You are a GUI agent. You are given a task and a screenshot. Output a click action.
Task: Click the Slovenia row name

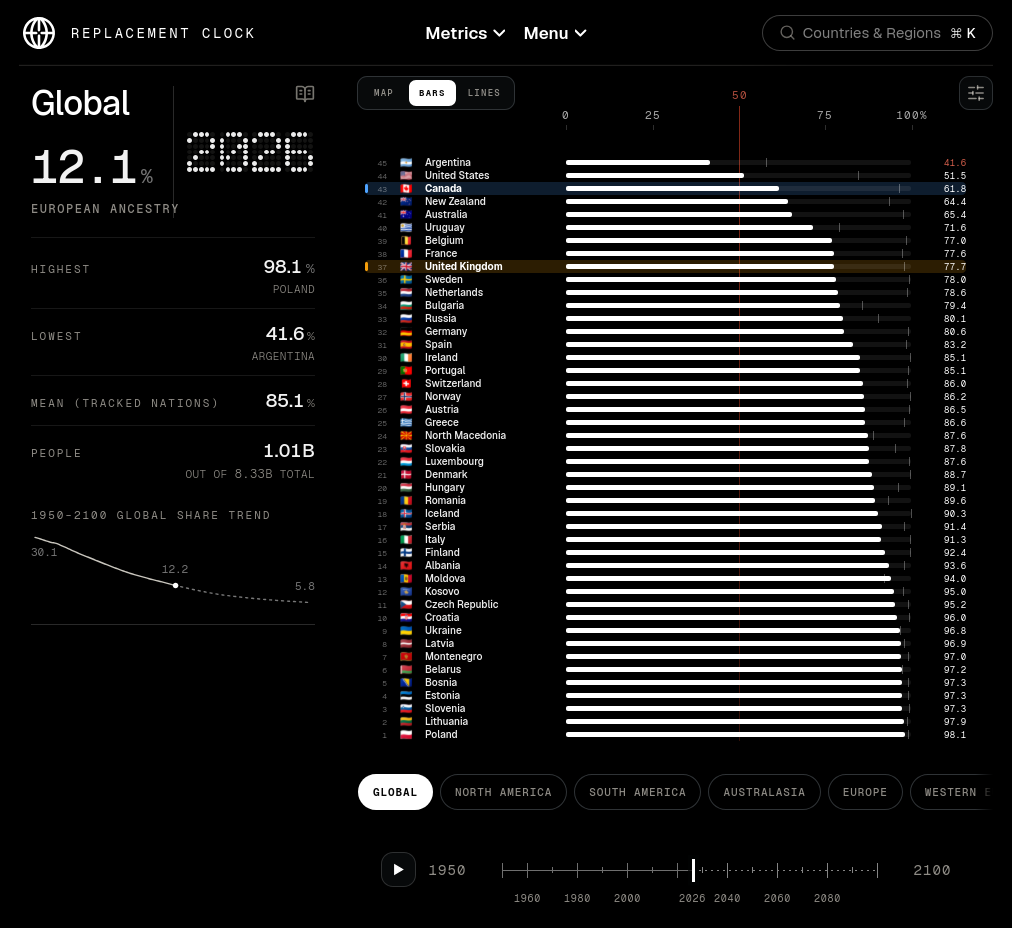click(x=445, y=709)
